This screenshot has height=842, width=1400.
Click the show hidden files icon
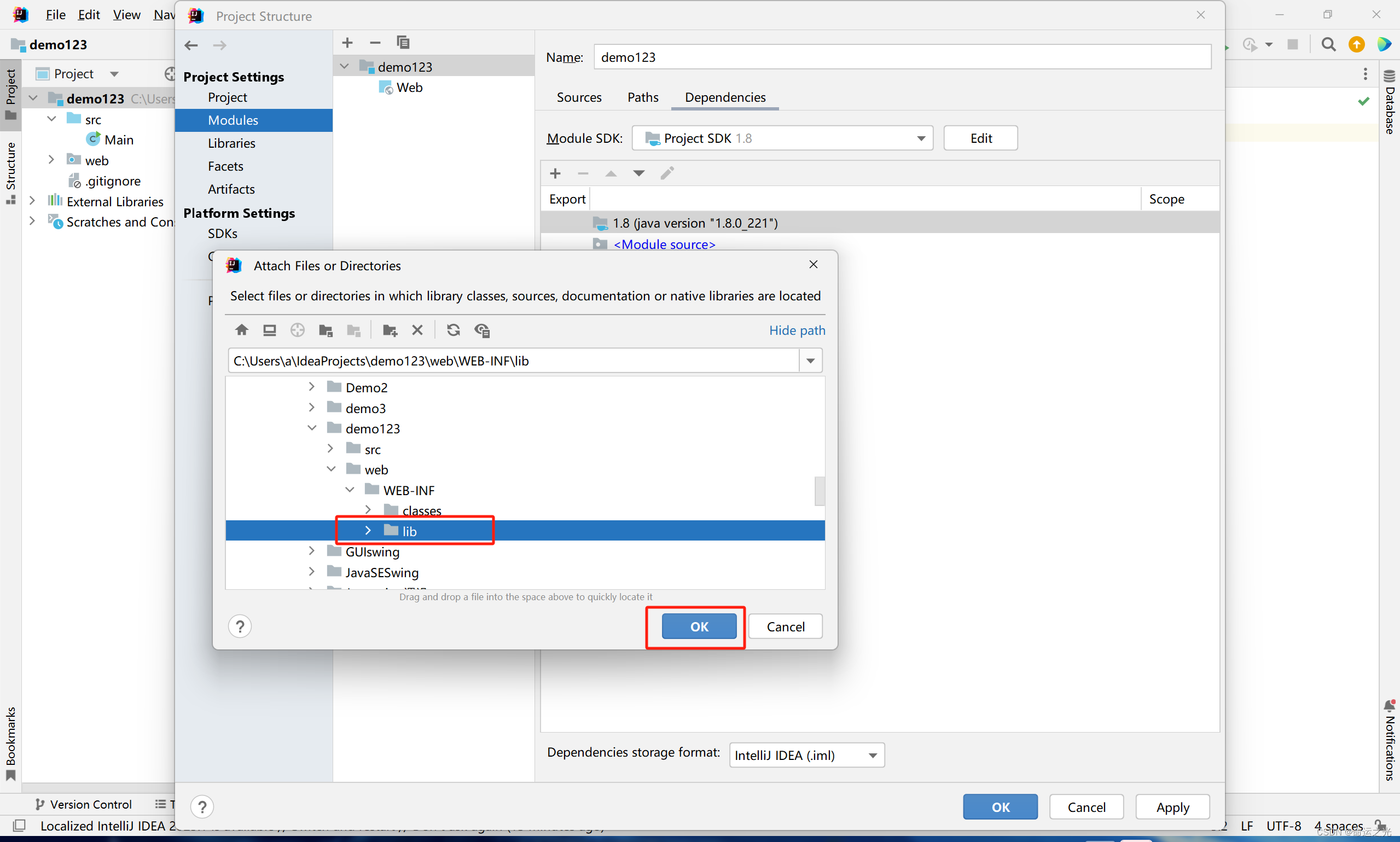[483, 330]
